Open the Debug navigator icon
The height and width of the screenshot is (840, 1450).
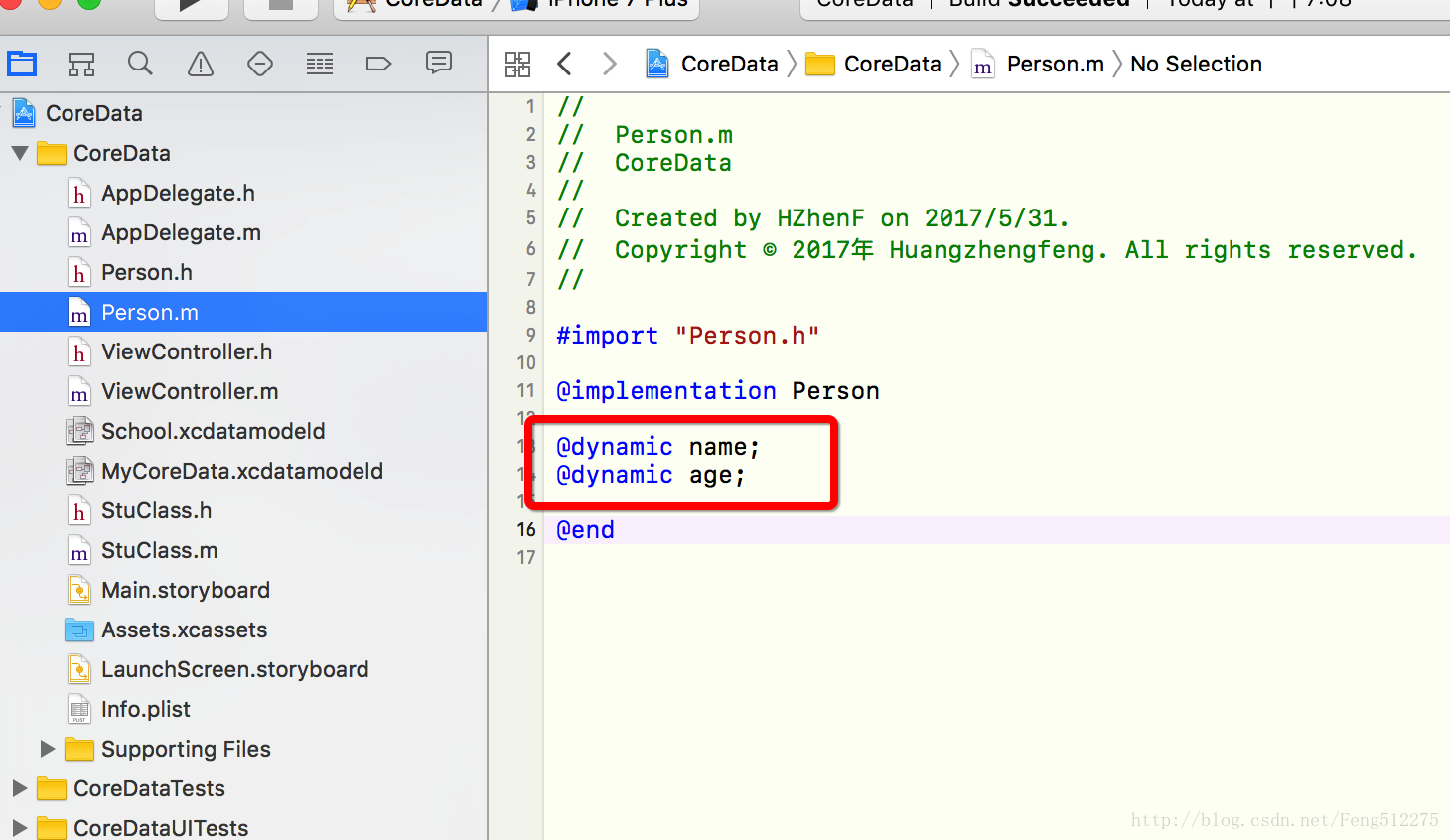click(x=320, y=65)
